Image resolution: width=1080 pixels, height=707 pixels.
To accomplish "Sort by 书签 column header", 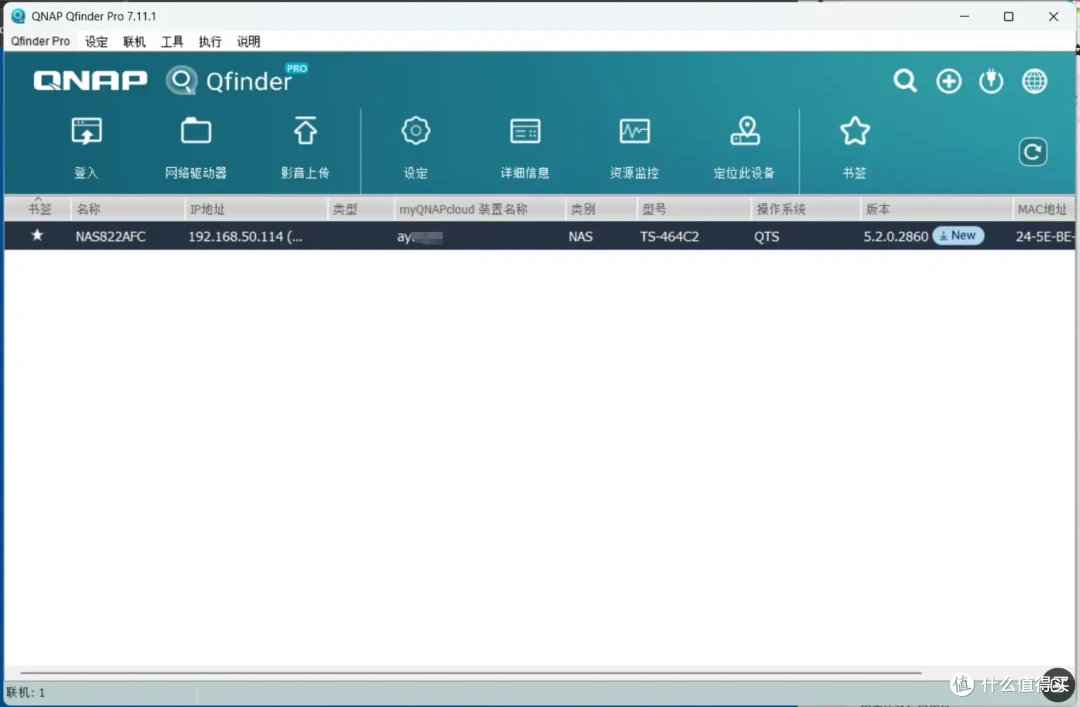I will 39,209.
